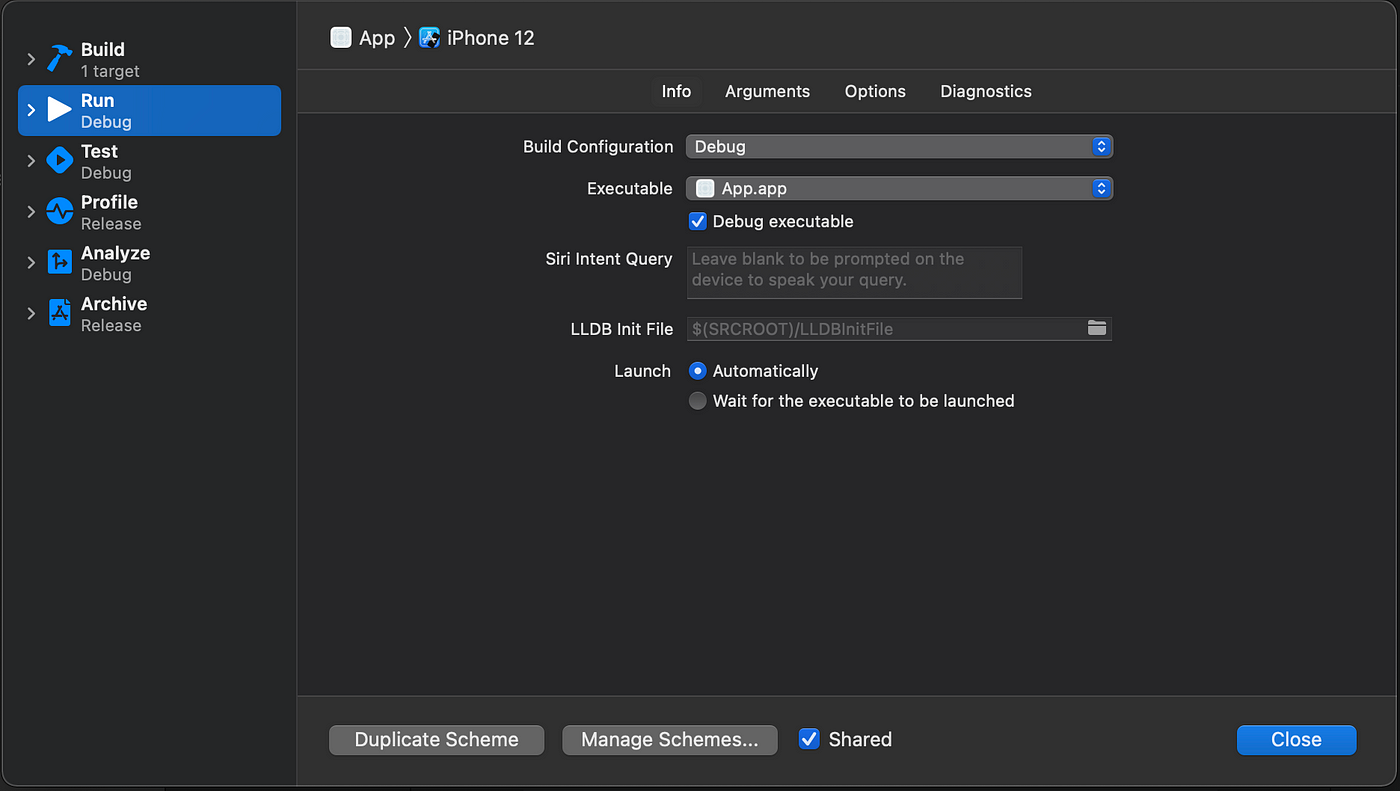The height and width of the screenshot is (791, 1400).
Task: Toggle the Debug executable checkbox
Action: click(x=698, y=221)
